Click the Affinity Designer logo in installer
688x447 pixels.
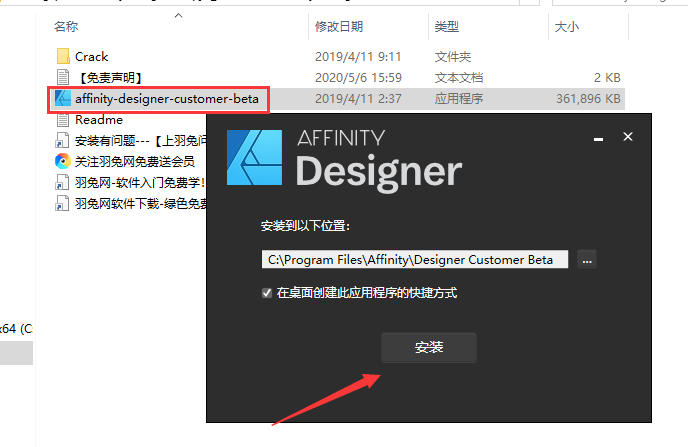coord(254,157)
